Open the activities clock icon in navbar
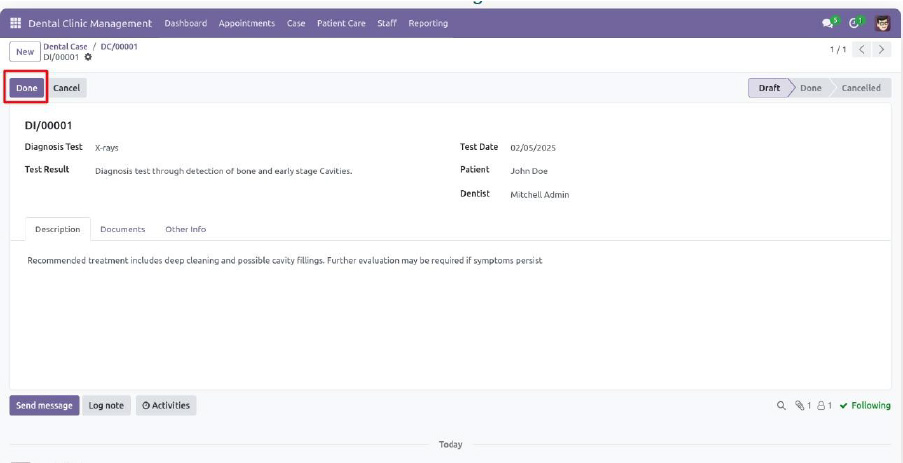 [x=855, y=23]
